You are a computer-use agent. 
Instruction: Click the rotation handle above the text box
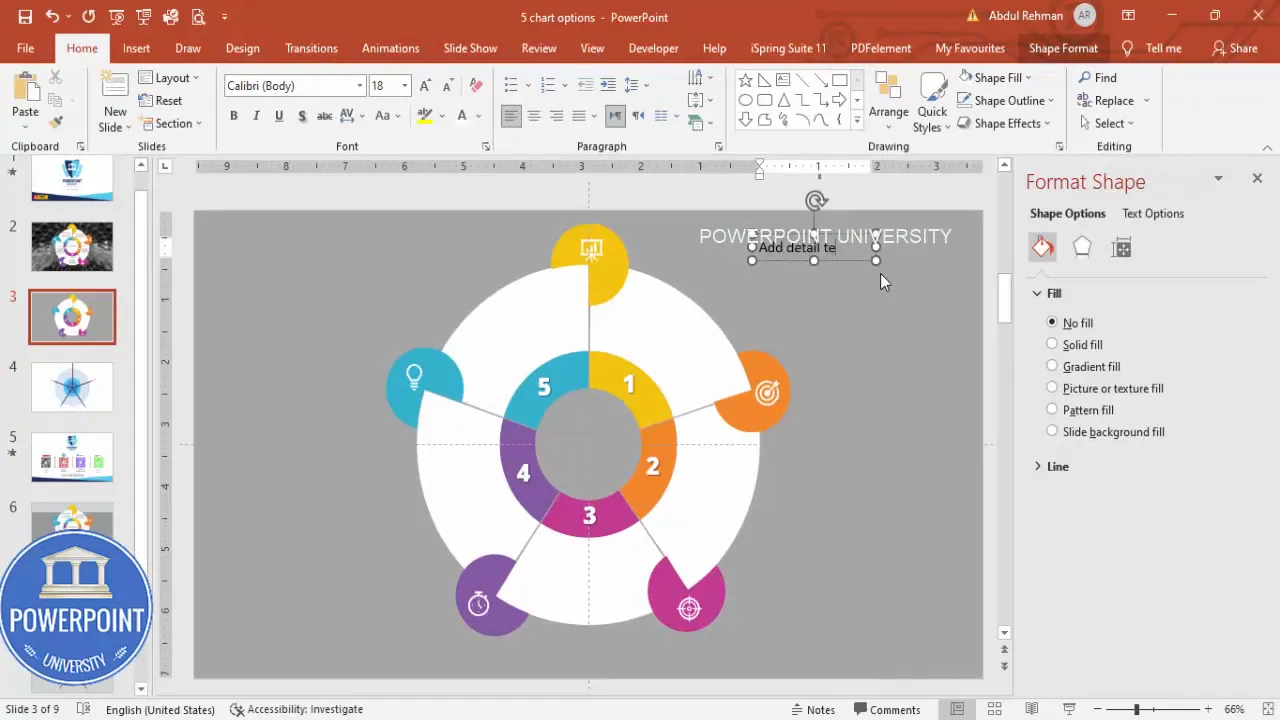point(815,201)
